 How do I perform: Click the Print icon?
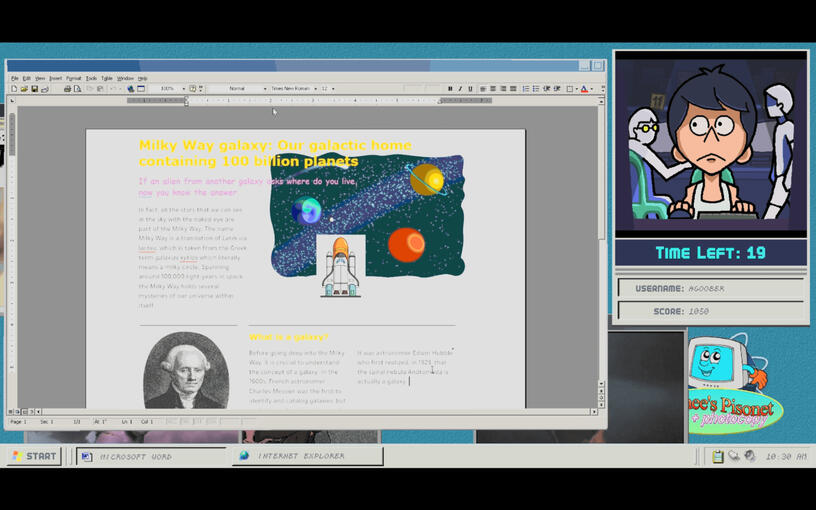click(67, 89)
